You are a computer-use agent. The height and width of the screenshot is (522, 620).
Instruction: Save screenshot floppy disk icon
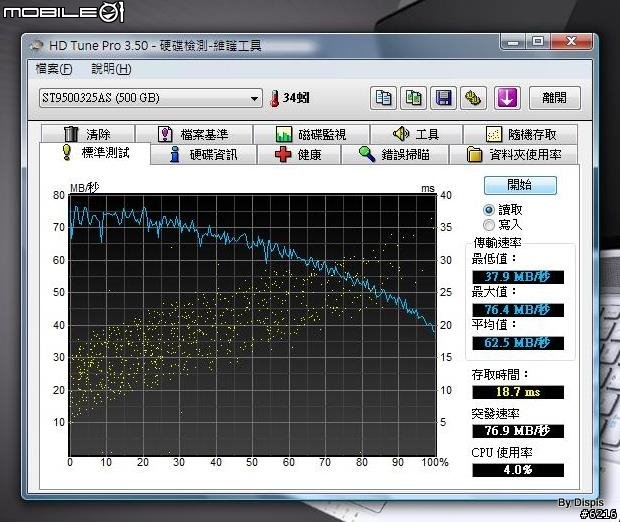[443, 98]
